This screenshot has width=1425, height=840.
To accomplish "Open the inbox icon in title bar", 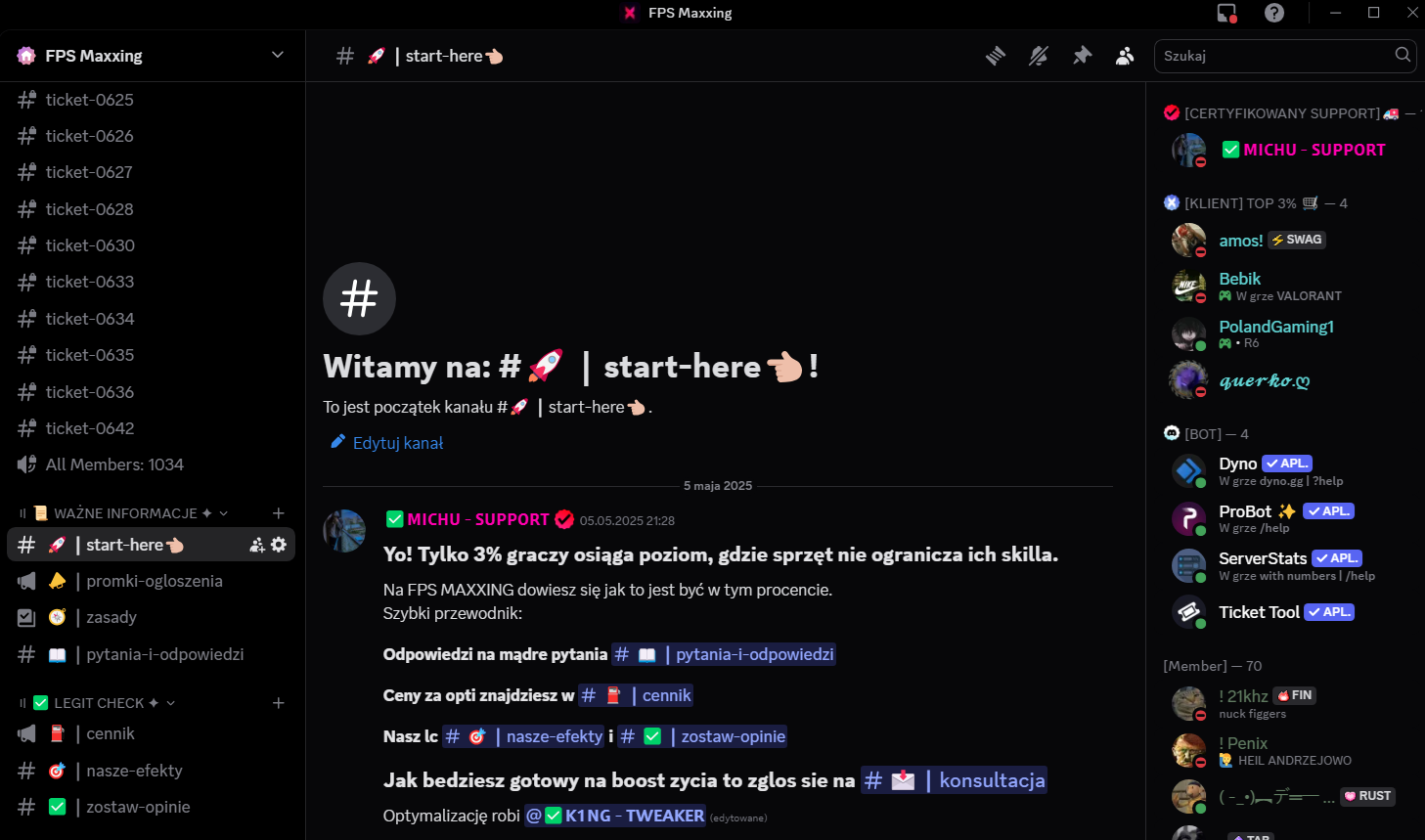I will click(1227, 13).
